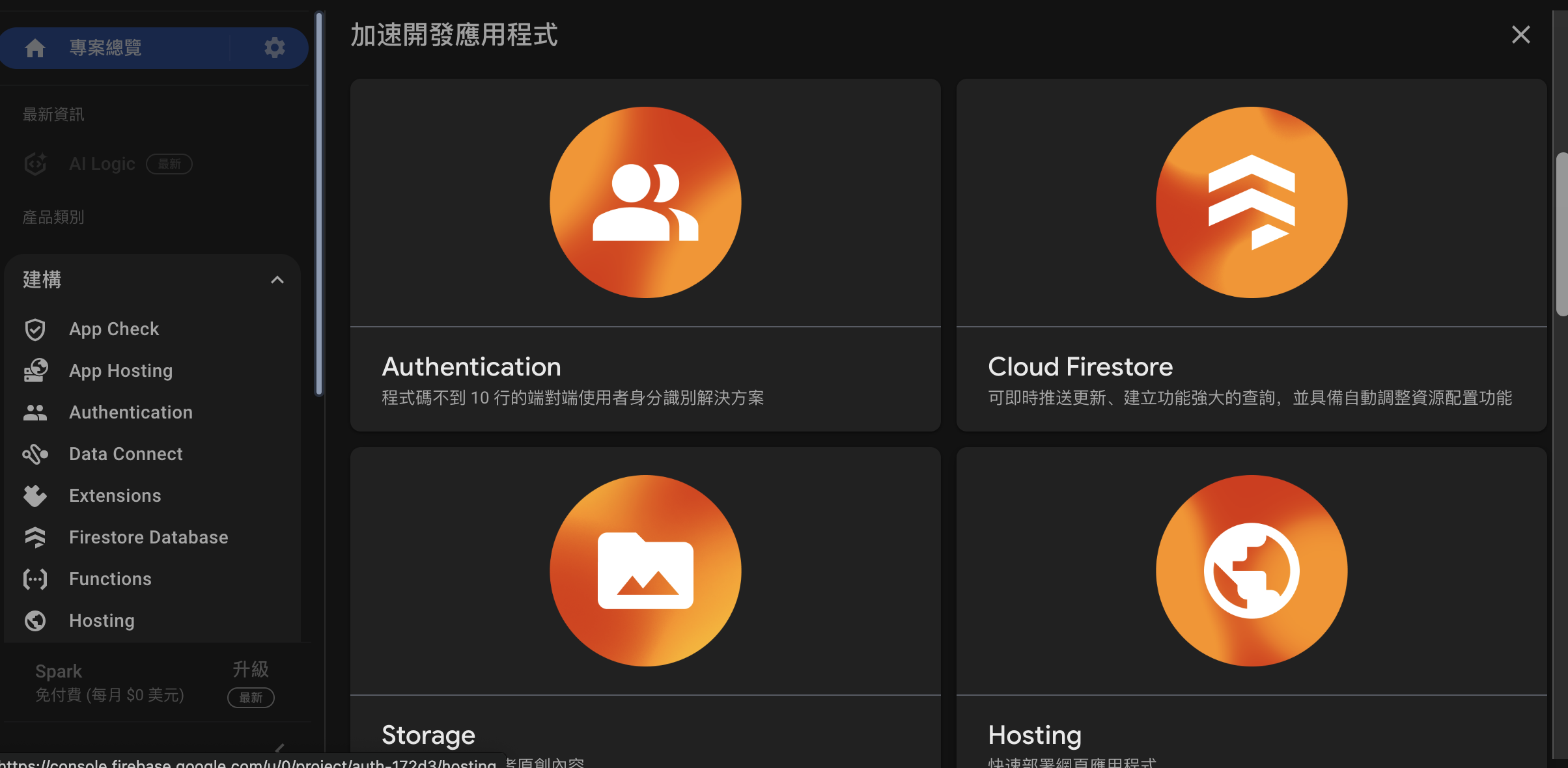Click the Authentication card title
Screen dimensions: 1568x768
(471, 367)
